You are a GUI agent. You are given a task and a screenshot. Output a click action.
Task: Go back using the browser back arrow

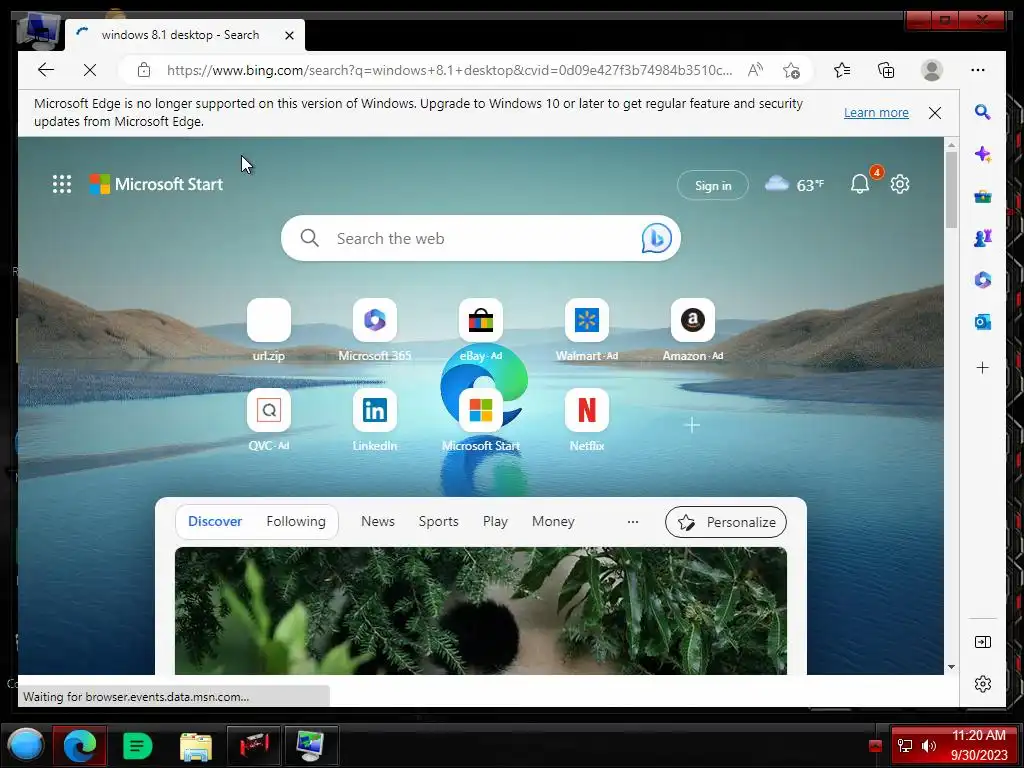pyautogui.click(x=46, y=70)
